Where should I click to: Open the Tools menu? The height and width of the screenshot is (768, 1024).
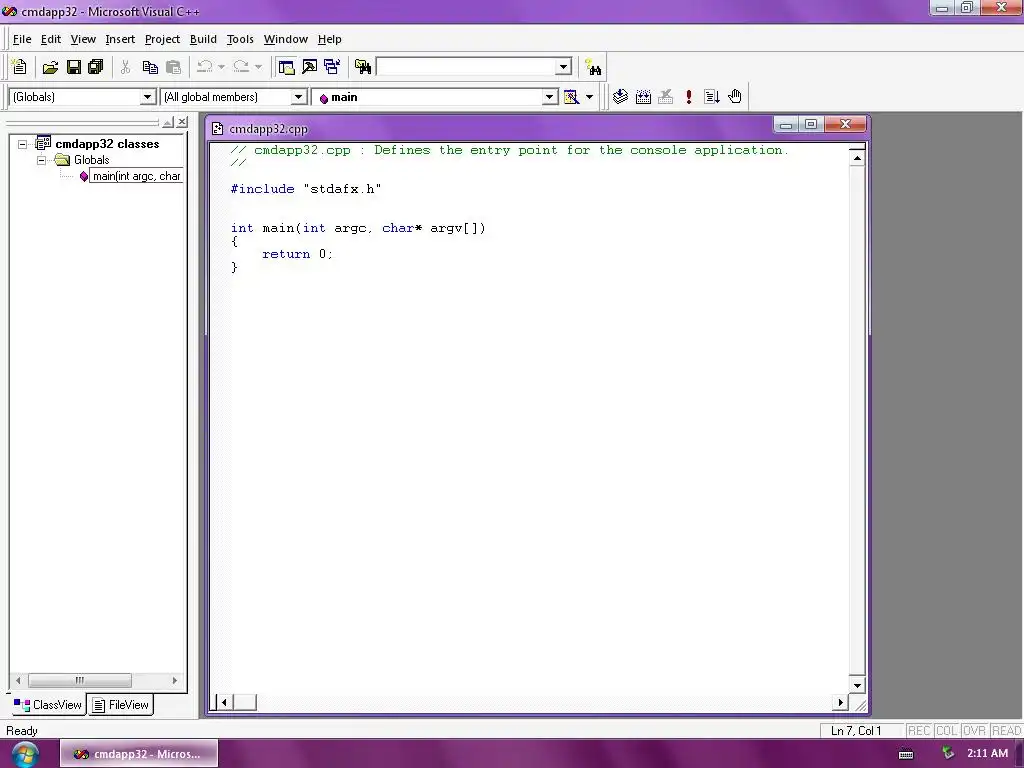[240, 39]
